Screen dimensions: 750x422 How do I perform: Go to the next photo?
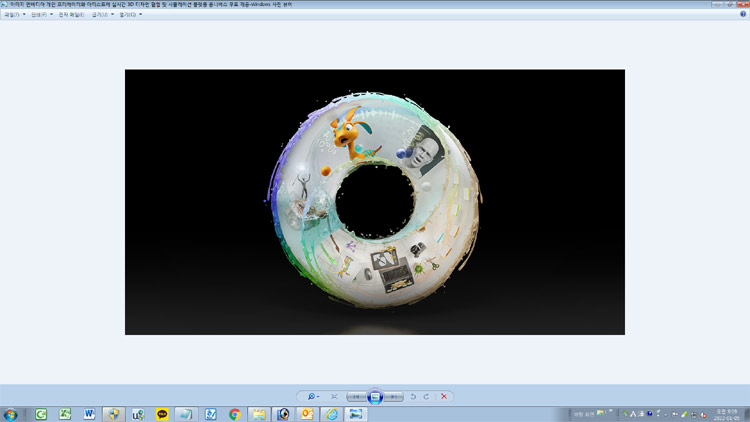[393, 397]
